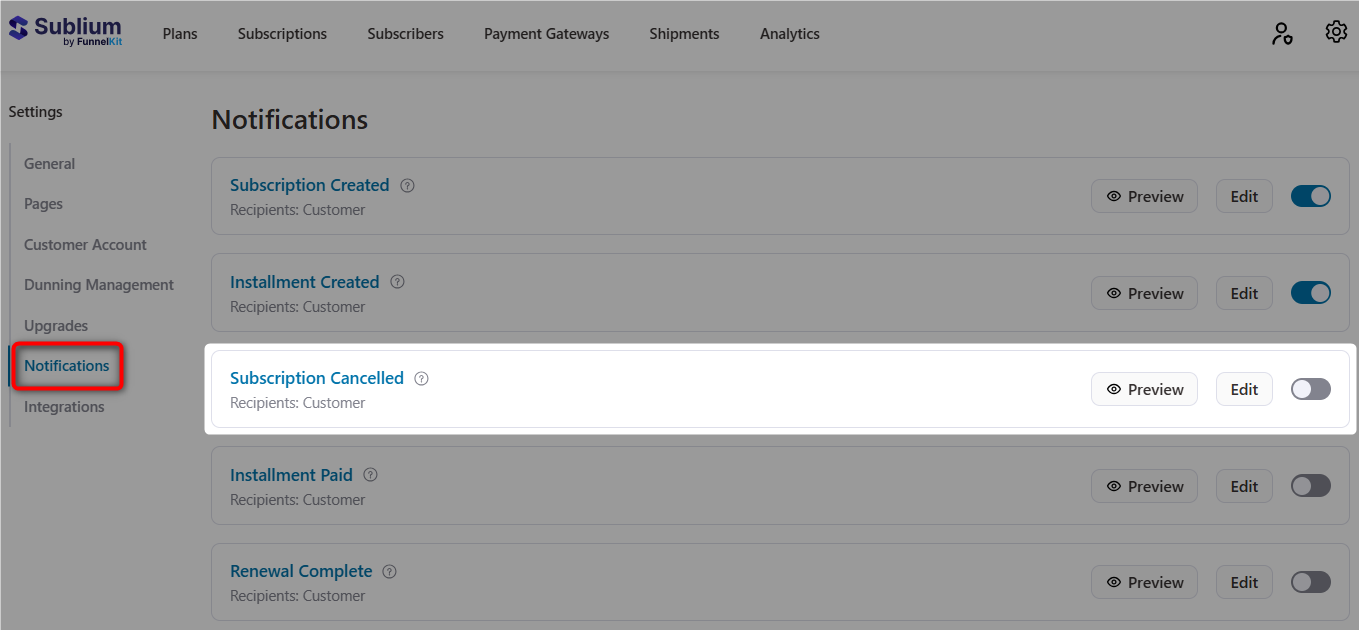Click help icon beside Installment Created
The width and height of the screenshot is (1359, 630).
tap(397, 282)
